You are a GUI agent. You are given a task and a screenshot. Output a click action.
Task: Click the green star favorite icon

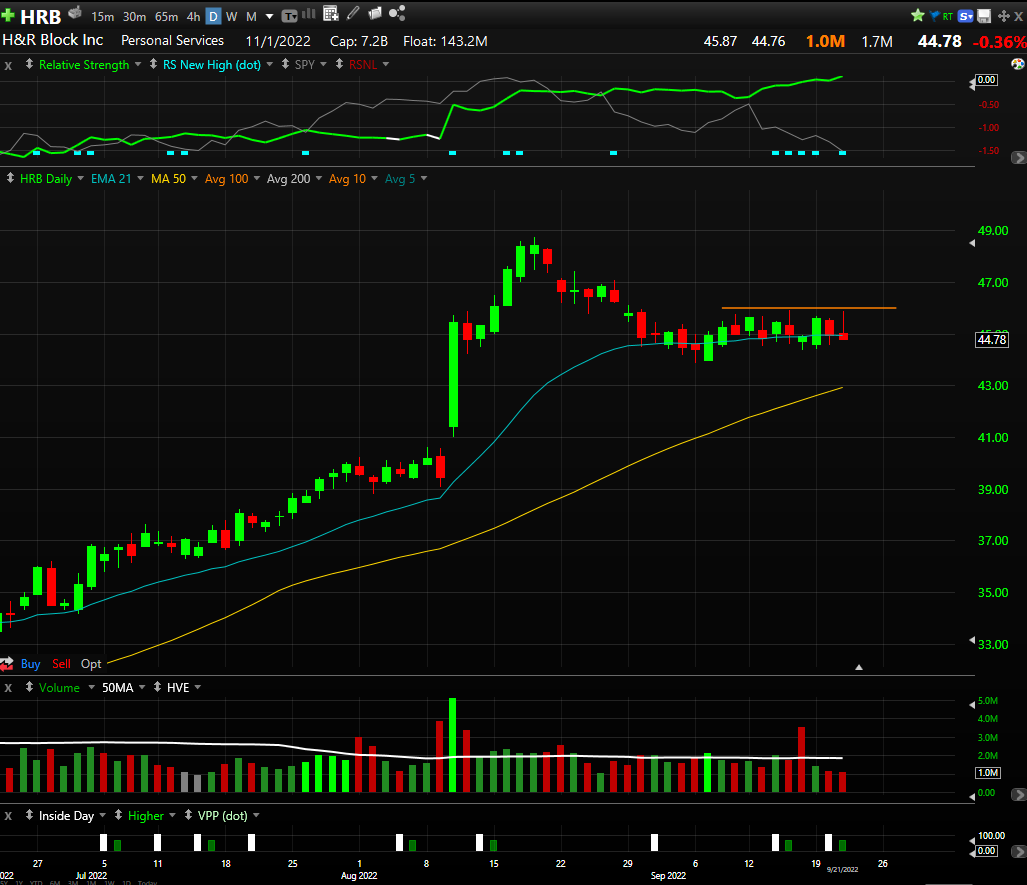pos(918,15)
